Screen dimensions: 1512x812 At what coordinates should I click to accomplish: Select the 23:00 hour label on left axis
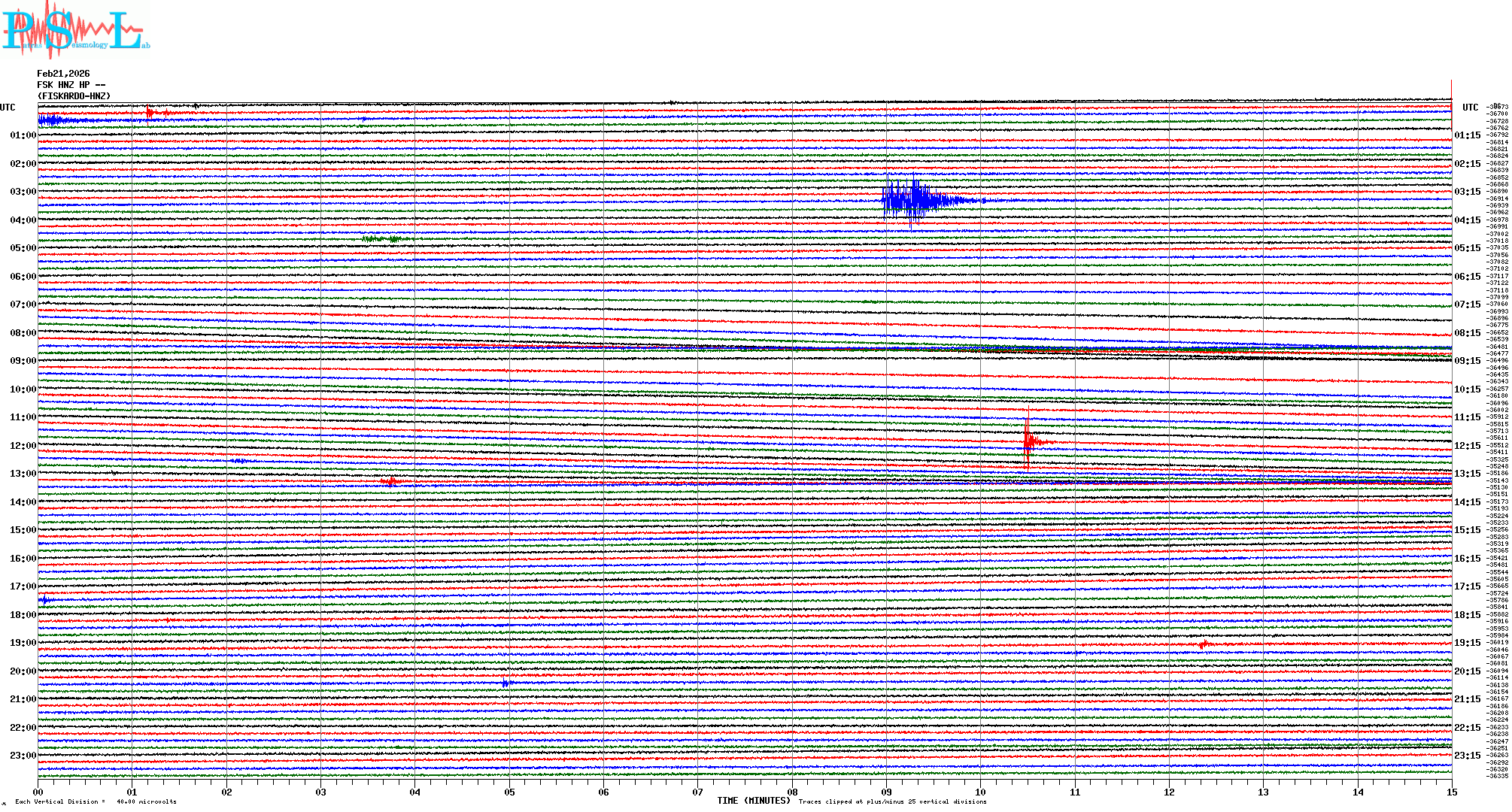pos(23,756)
